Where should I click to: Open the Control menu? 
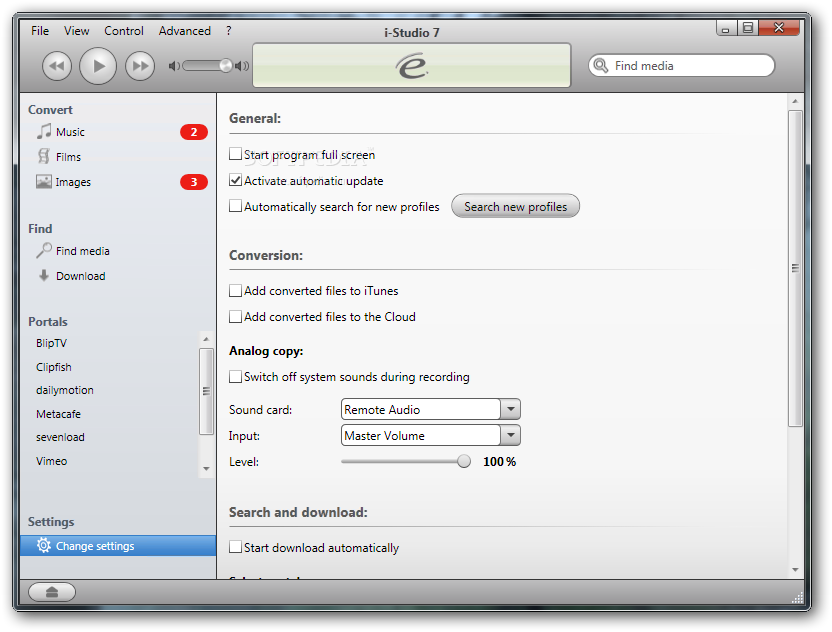[x=124, y=31]
